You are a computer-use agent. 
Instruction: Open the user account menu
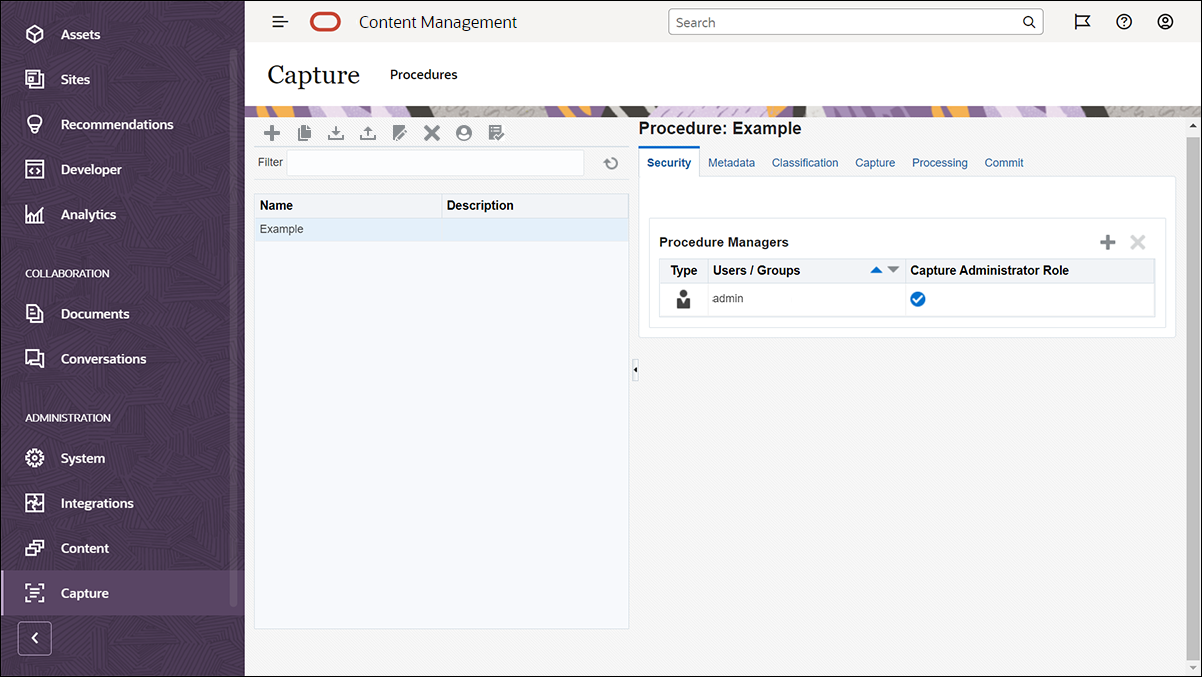(x=1164, y=21)
